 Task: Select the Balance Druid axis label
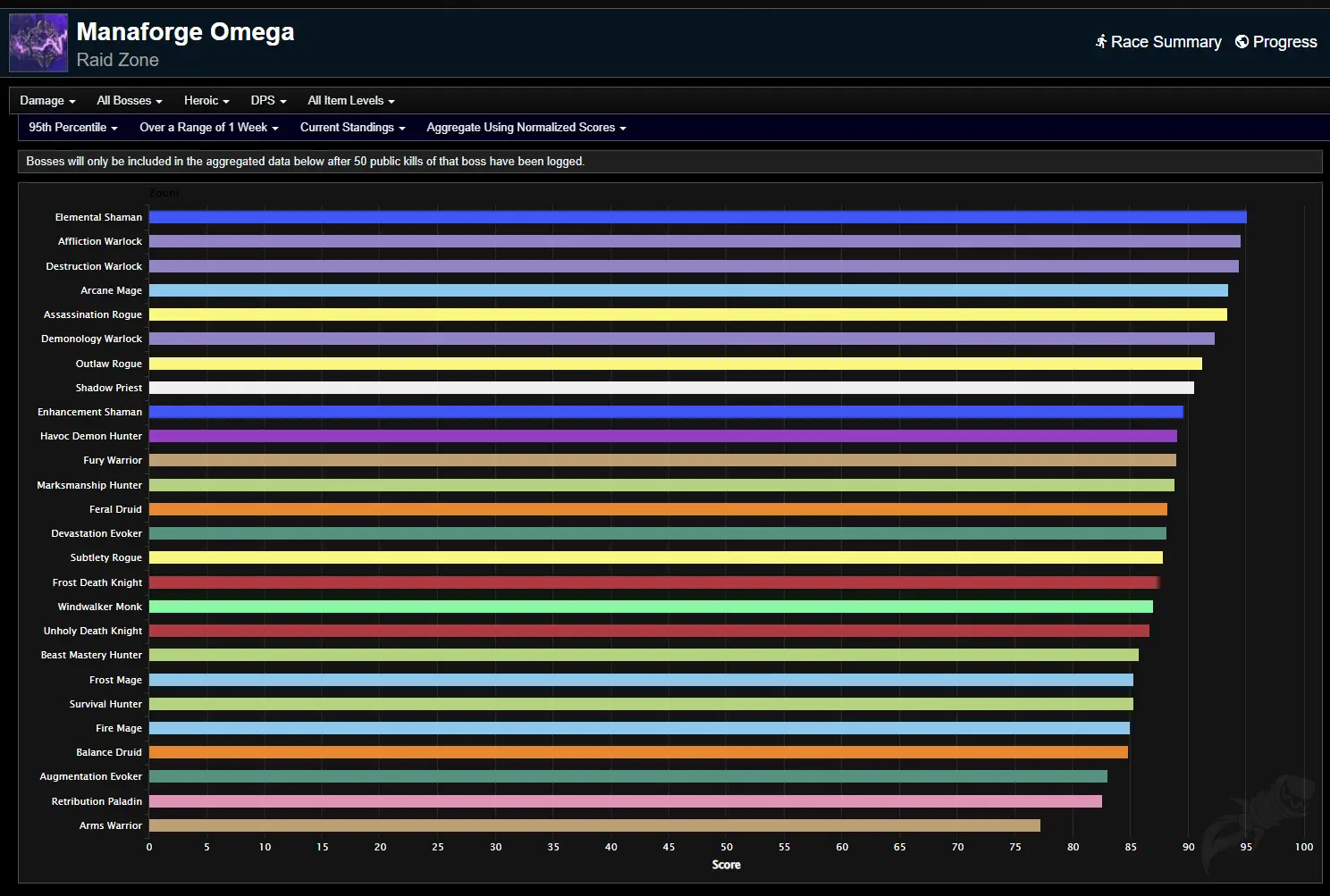(x=109, y=752)
